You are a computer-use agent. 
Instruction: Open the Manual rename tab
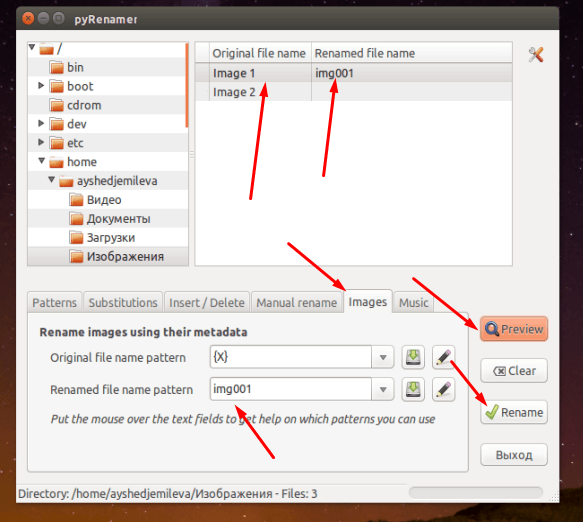click(297, 303)
